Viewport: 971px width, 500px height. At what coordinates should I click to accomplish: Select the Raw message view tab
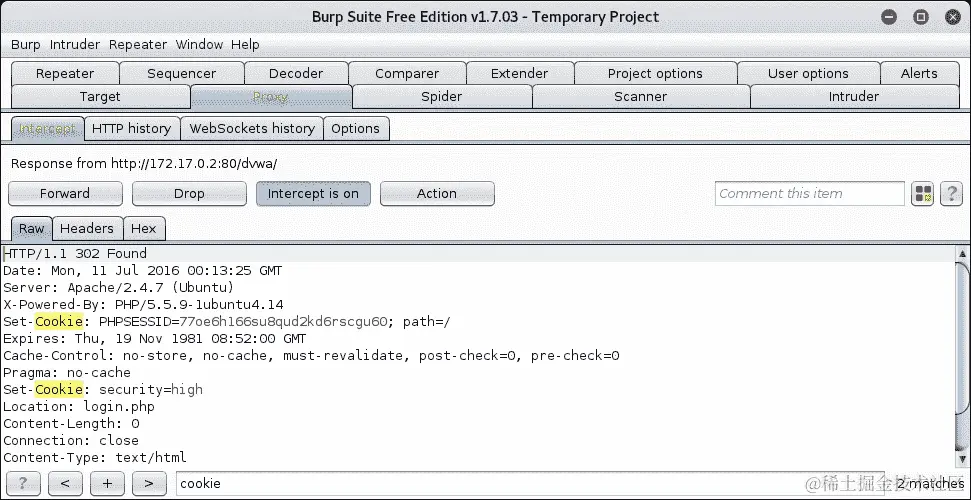click(32, 228)
